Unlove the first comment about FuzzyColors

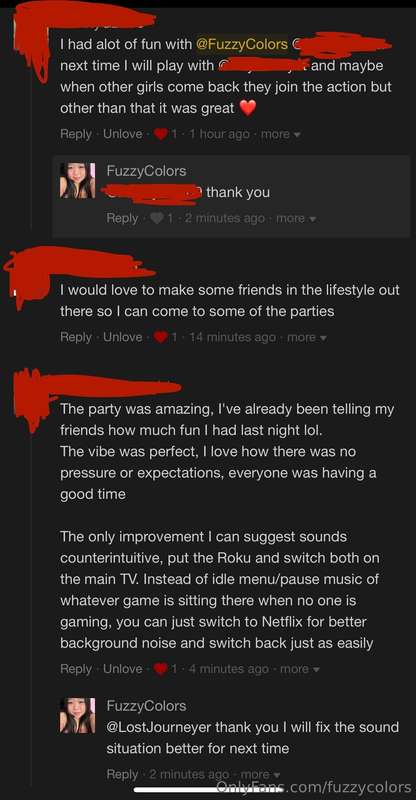coord(123,134)
